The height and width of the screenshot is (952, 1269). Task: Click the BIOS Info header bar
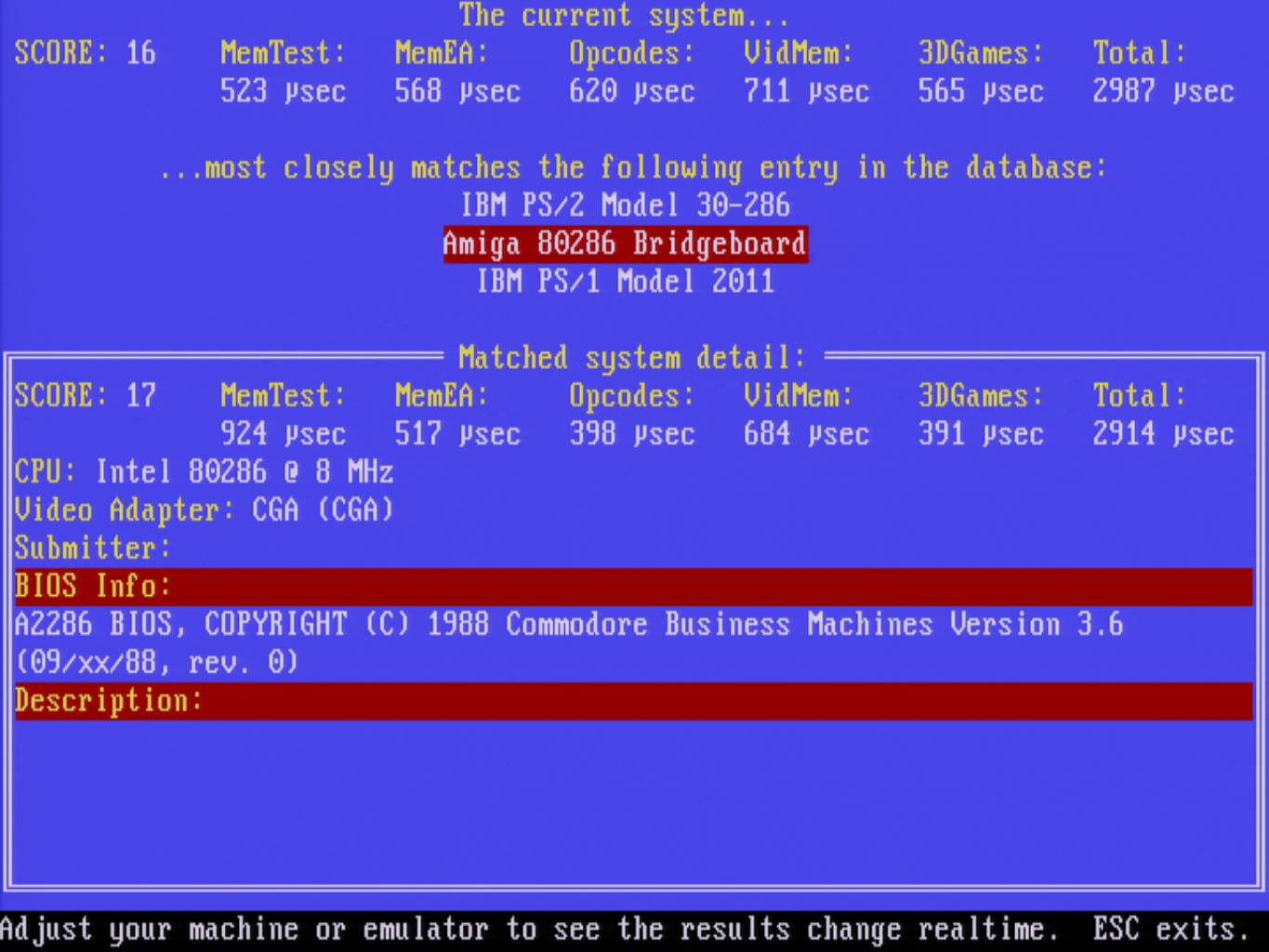(634, 587)
